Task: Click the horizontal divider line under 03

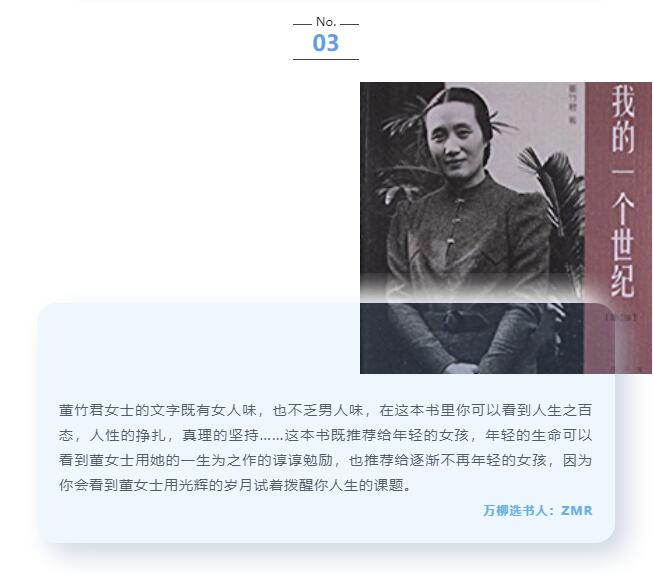Action: click(326, 59)
